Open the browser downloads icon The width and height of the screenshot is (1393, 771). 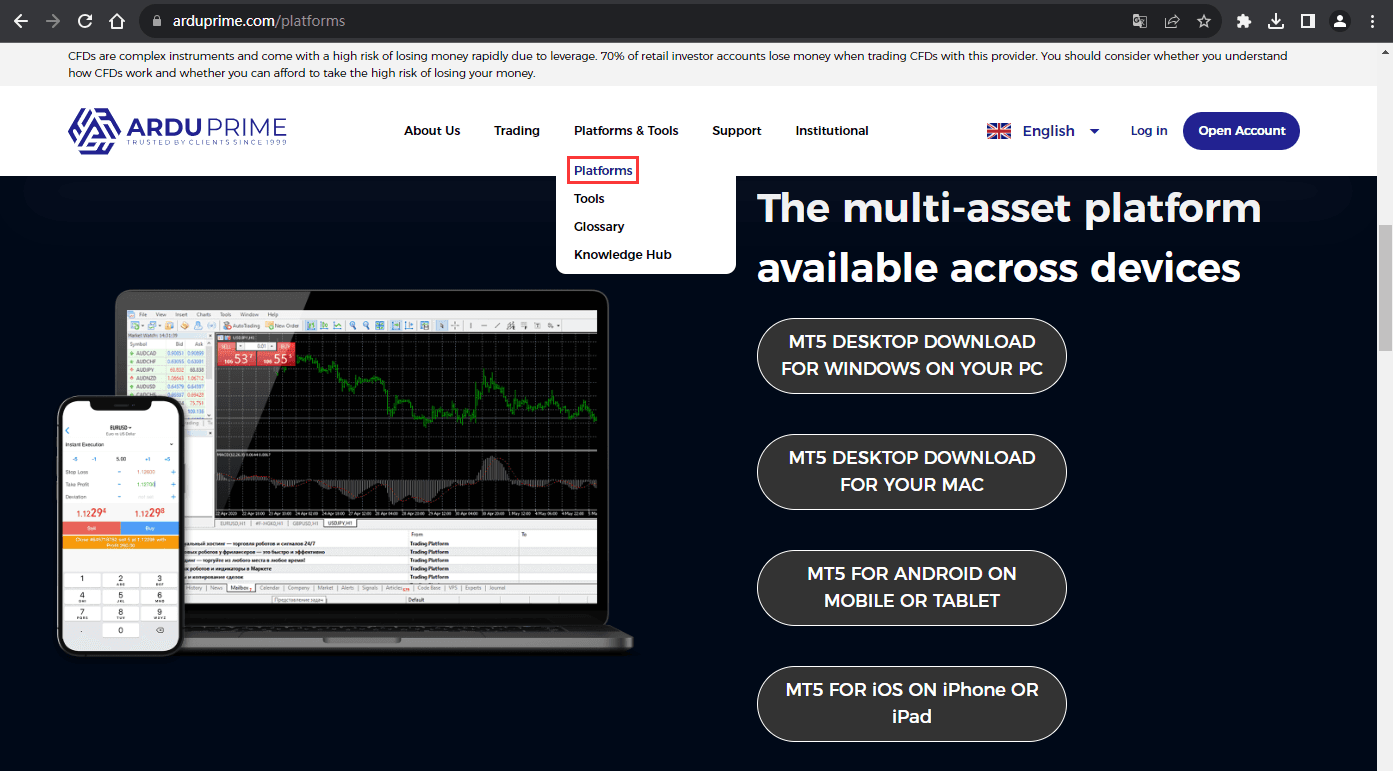click(x=1275, y=20)
